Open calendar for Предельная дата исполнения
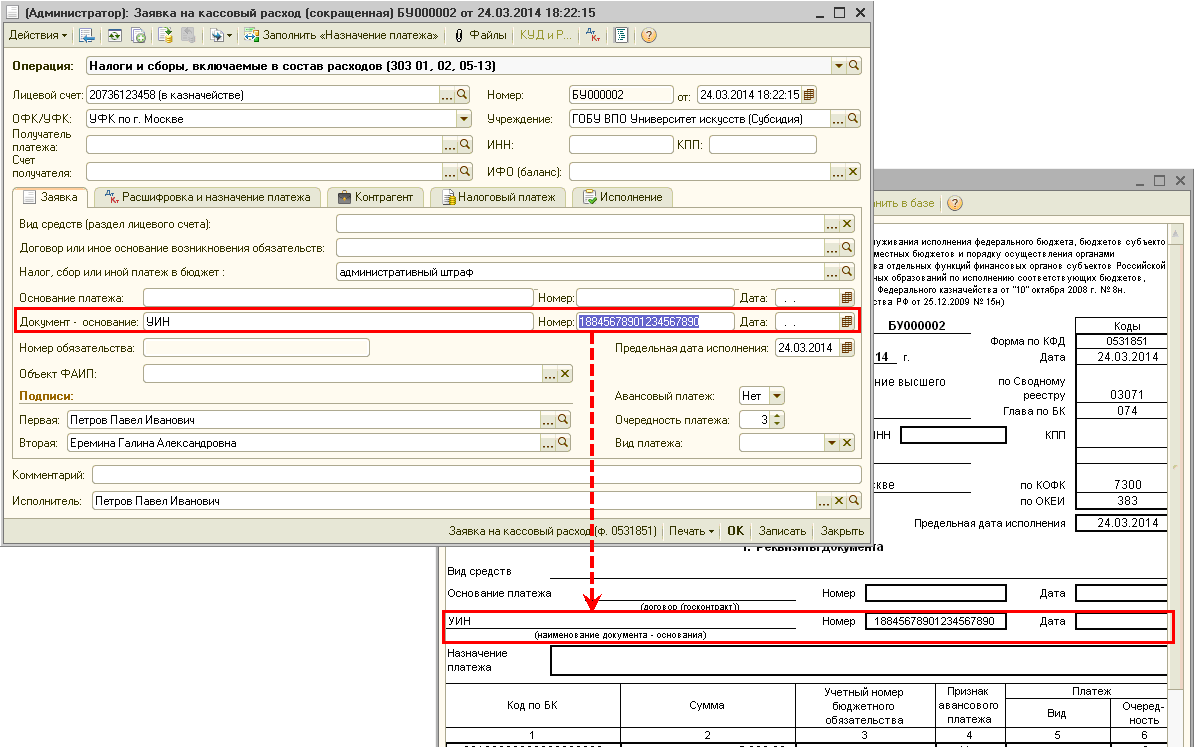 tap(847, 348)
